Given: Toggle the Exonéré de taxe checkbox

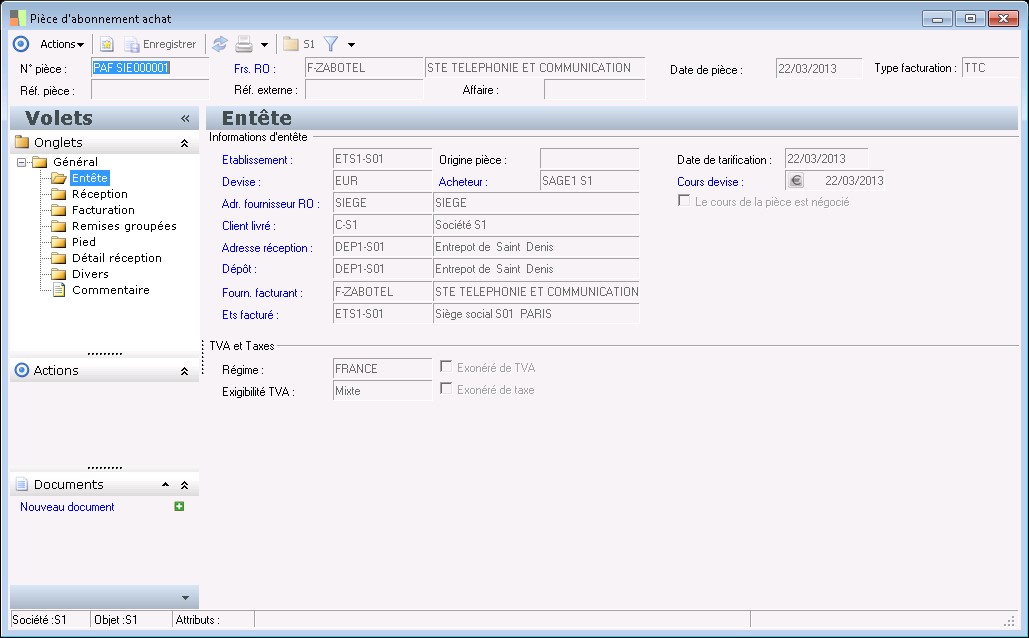Looking at the screenshot, I should [446, 389].
